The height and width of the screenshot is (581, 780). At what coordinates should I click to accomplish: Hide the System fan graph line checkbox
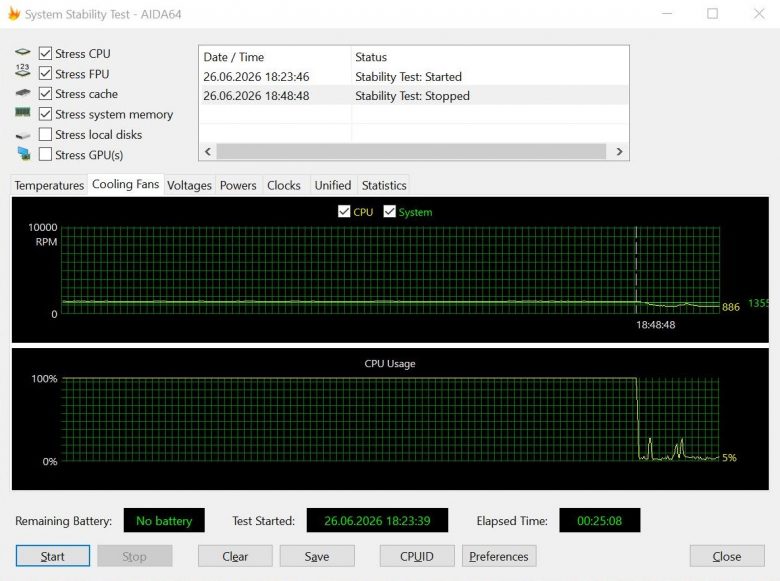pos(390,211)
